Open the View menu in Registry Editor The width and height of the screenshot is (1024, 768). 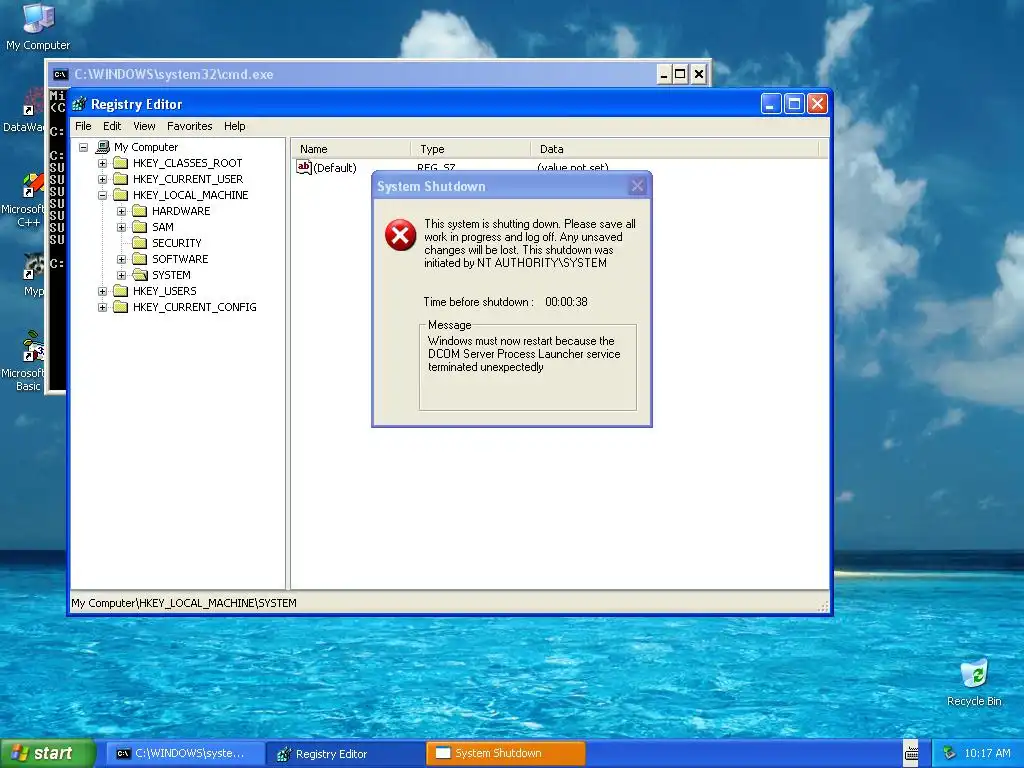pyautogui.click(x=144, y=126)
